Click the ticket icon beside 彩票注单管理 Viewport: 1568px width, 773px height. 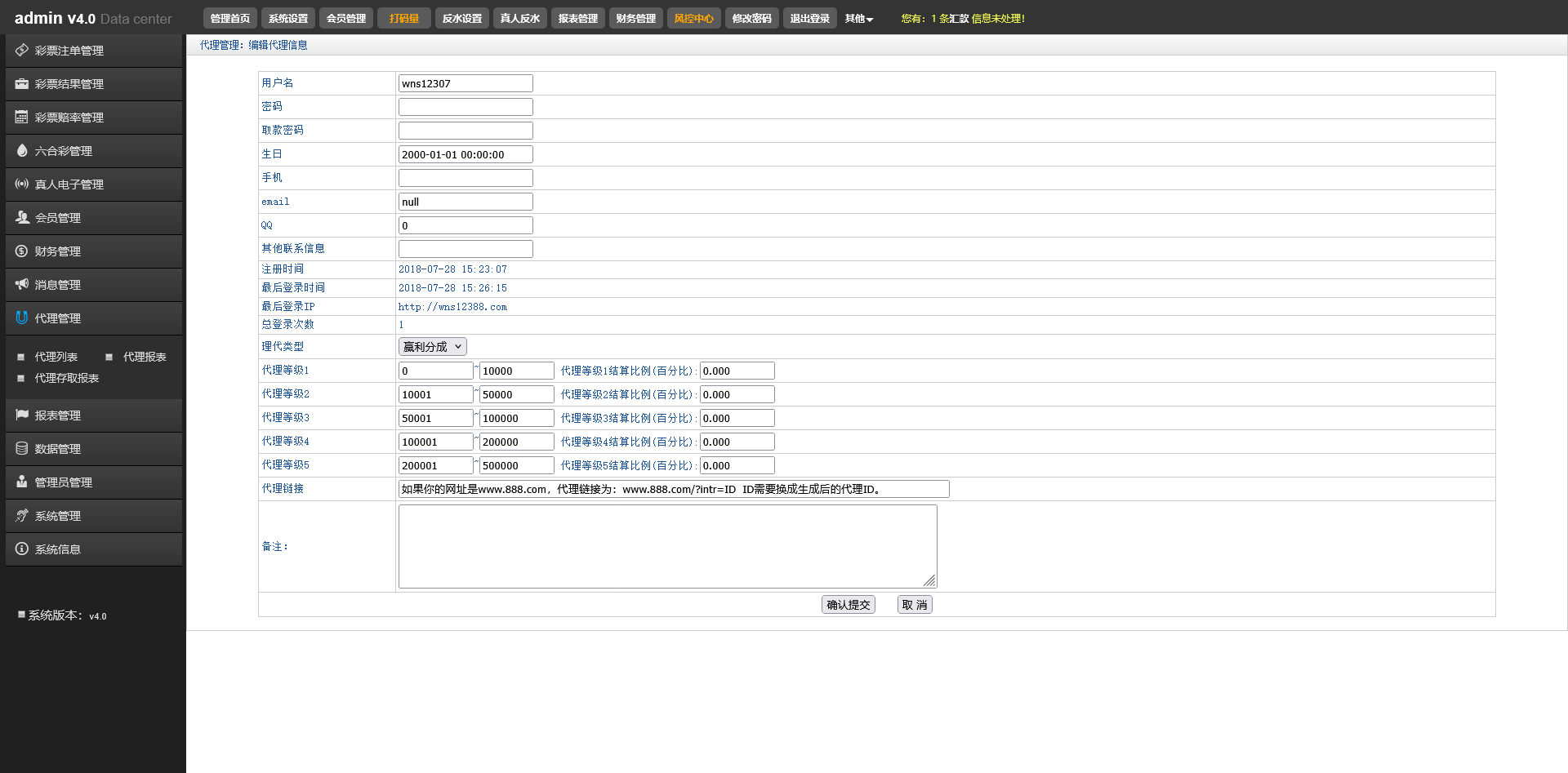(22, 51)
